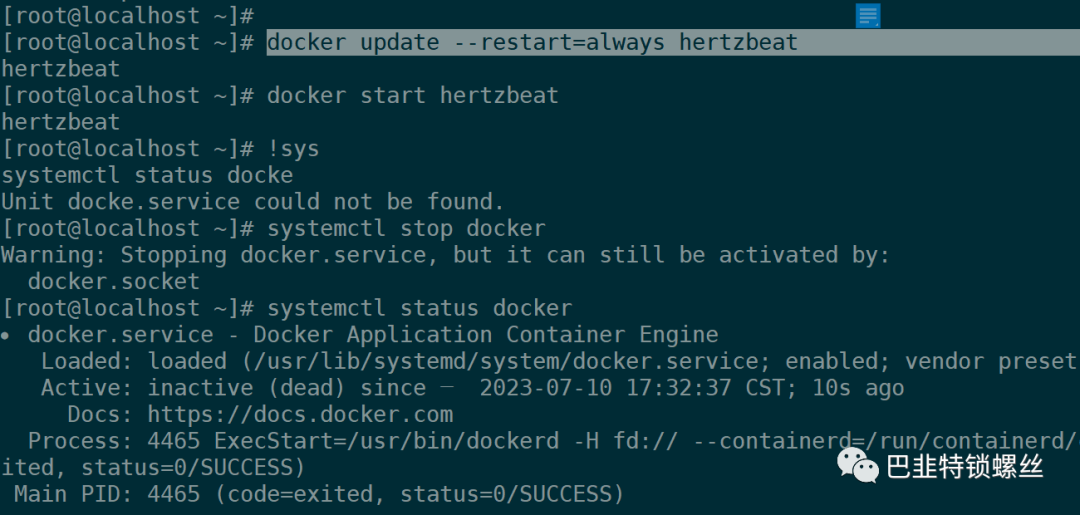Click the 'Docker Application Container Engine' title
This screenshot has height=515, width=1080.
(x=486, y=335)
